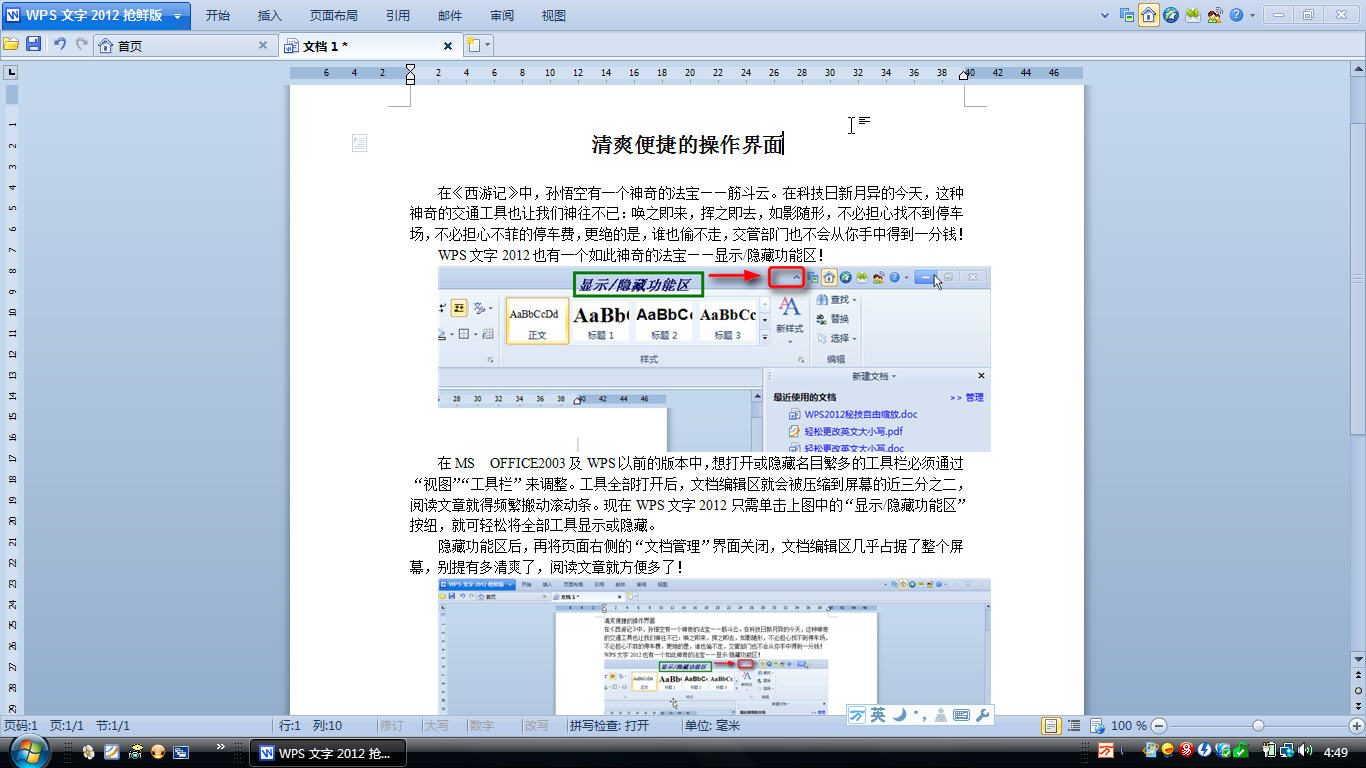Open the 插入 ribbon tab

point(270,16)
